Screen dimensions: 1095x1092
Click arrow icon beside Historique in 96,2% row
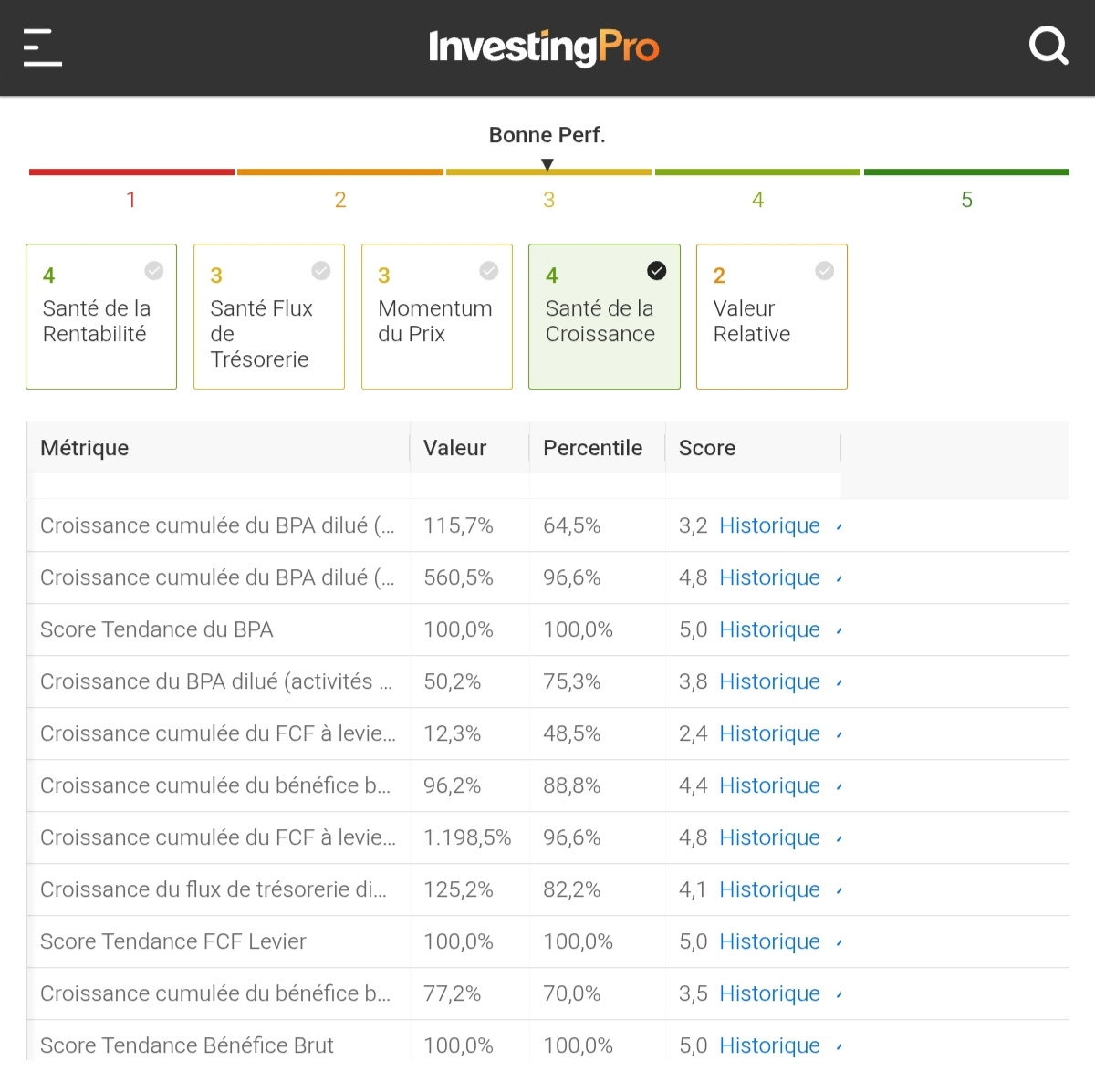click(x=839, y=787)
